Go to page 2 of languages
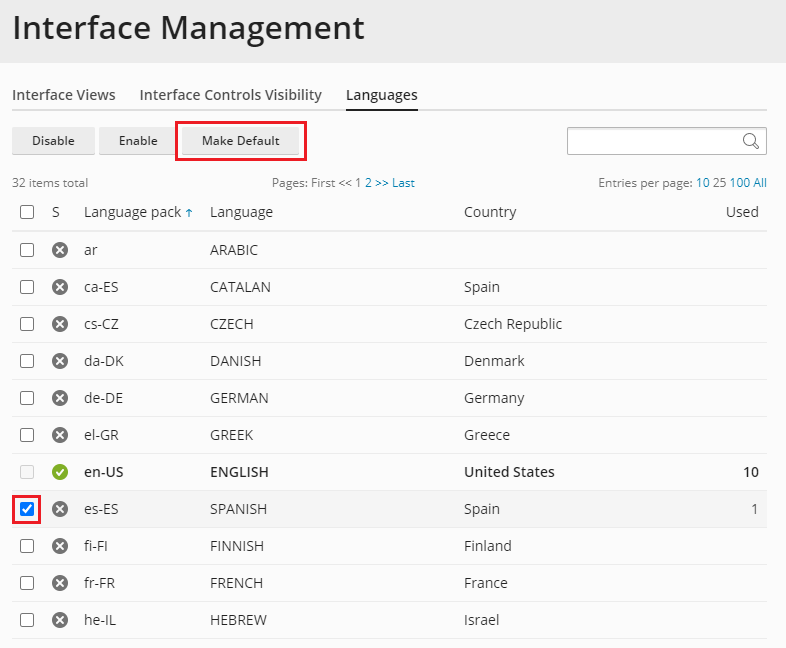Screen dimensions: 786x648 [368, 183]
